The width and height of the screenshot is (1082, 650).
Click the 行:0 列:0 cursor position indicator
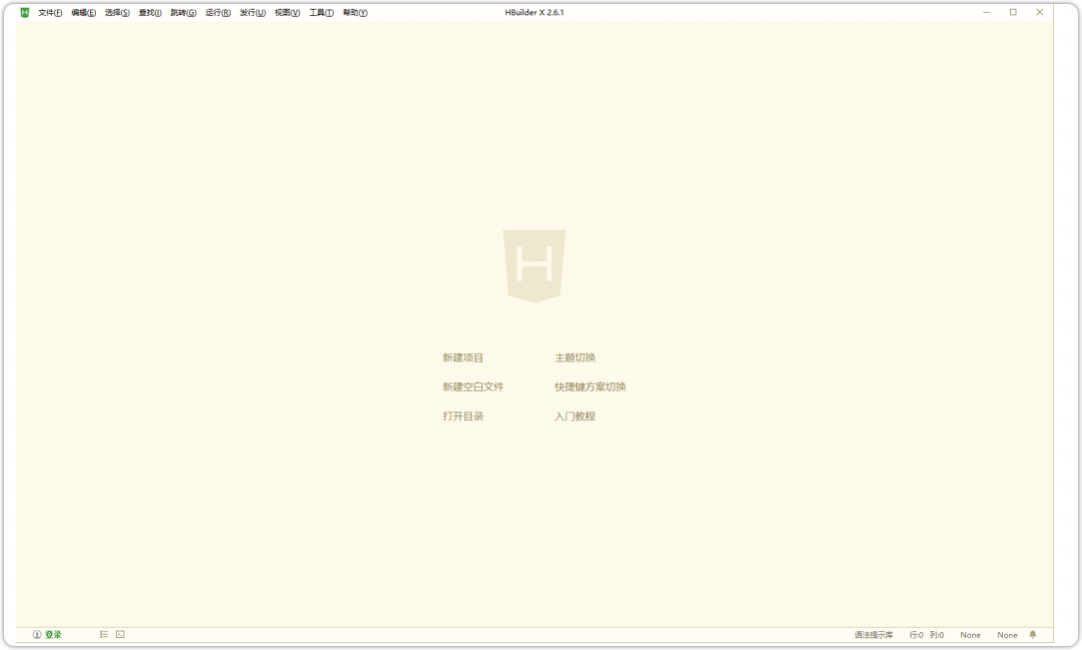pos(927,634)
